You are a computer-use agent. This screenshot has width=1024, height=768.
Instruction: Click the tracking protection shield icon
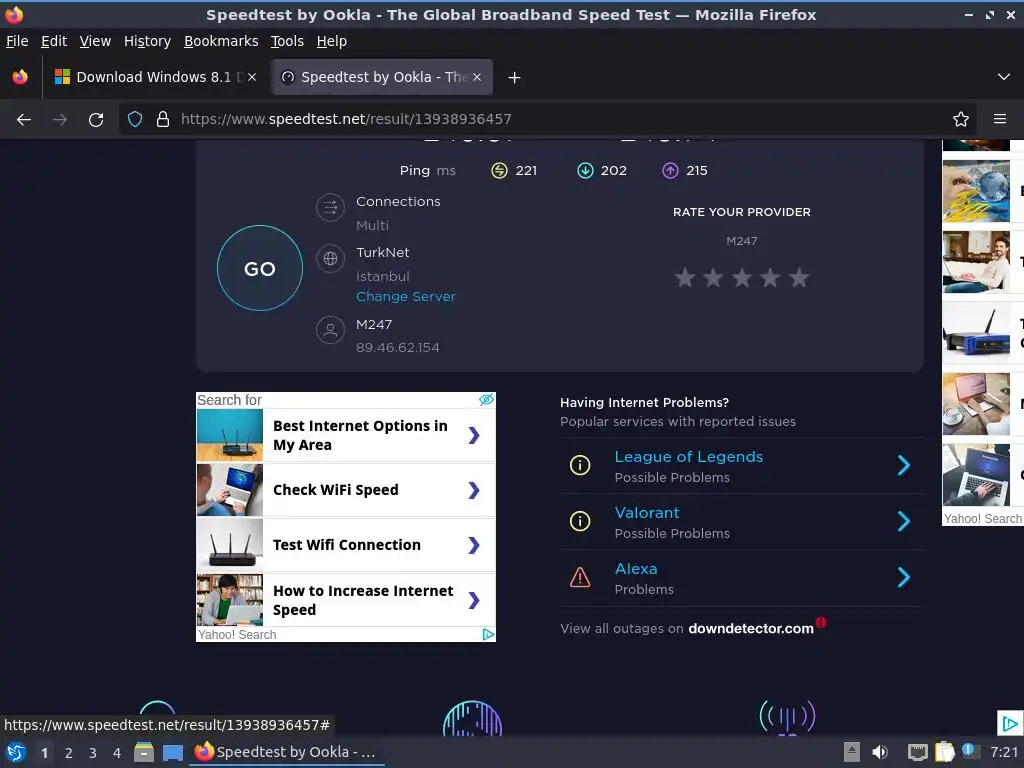135,119
